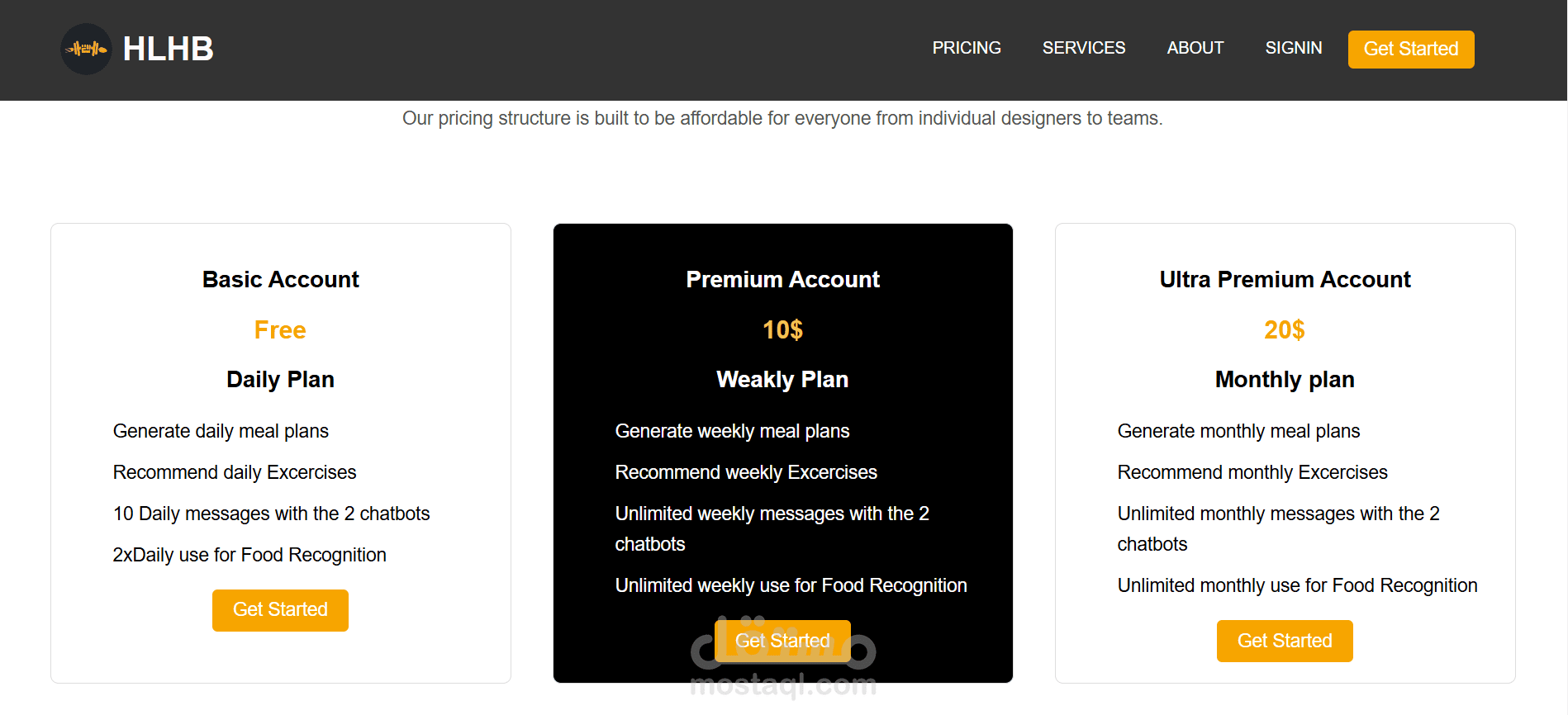Select Get Started for Ultra Premium Account
This screenshot has height=715, width=1568.
pos(1285,641)
